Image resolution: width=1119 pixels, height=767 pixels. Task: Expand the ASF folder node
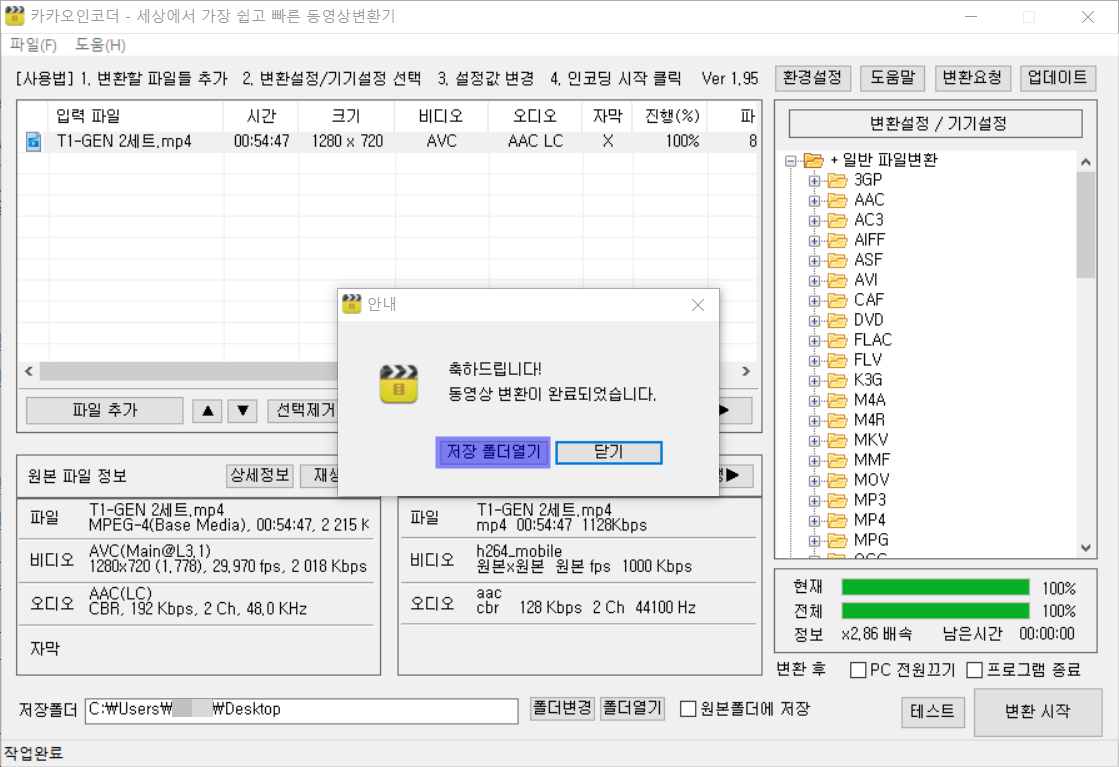click(814, 260)
